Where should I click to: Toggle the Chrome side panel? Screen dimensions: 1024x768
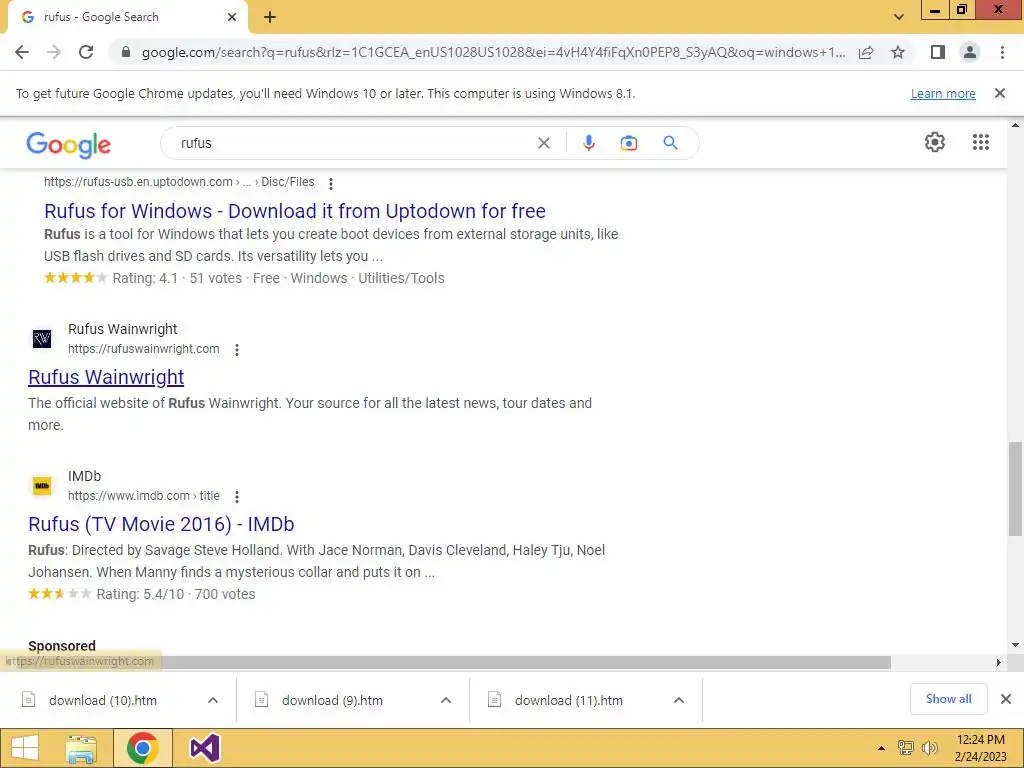[938, 52]
